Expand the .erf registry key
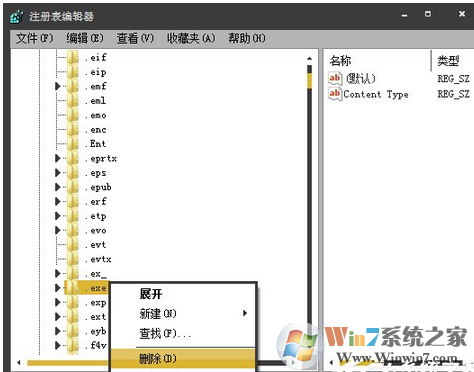The height and width of the screenshot is (372, 474). coord(58,201)
